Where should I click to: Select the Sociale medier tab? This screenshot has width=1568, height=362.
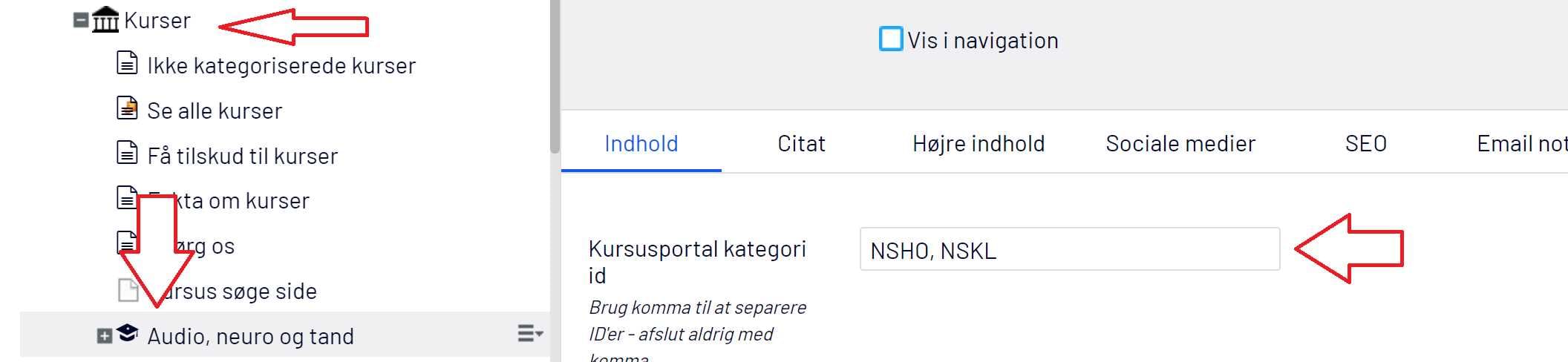tap(1180, 143)
